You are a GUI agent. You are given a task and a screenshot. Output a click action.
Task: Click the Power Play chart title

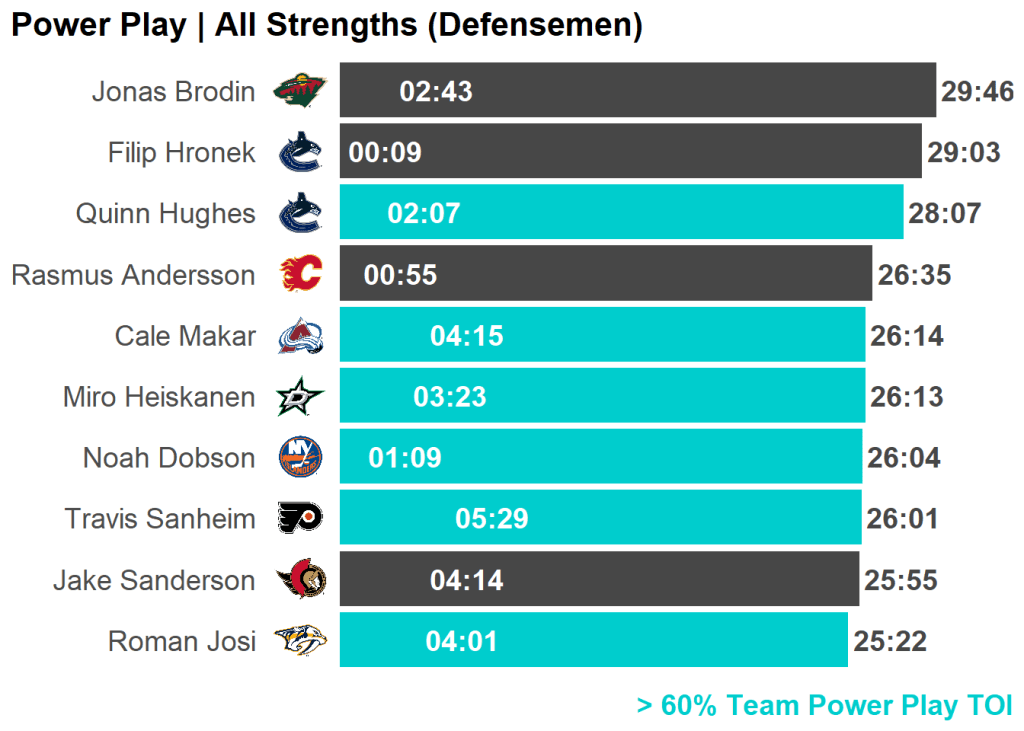[326, 25]
